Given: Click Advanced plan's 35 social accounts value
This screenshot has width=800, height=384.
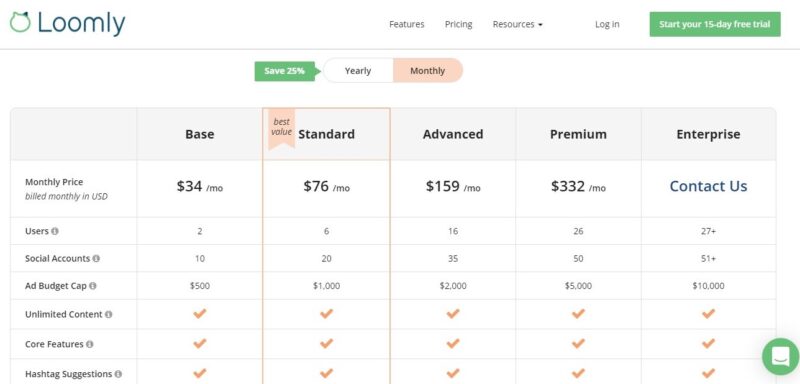Looking at the screenshot, I should (x=453, y=259).
